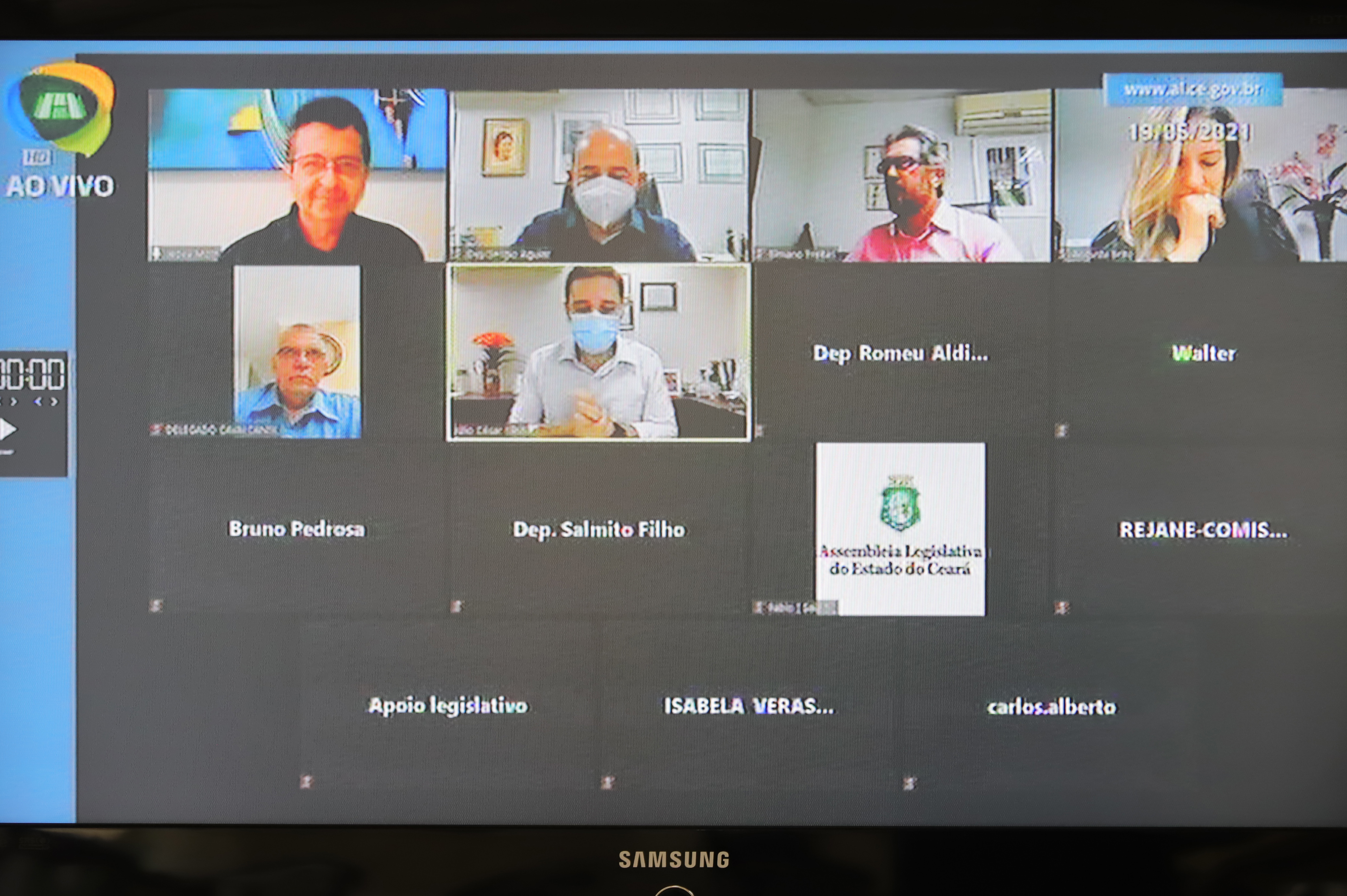Screen dimensions: 1347x896
Task: Click the 00:00 timer display
Action: (33, 374)
